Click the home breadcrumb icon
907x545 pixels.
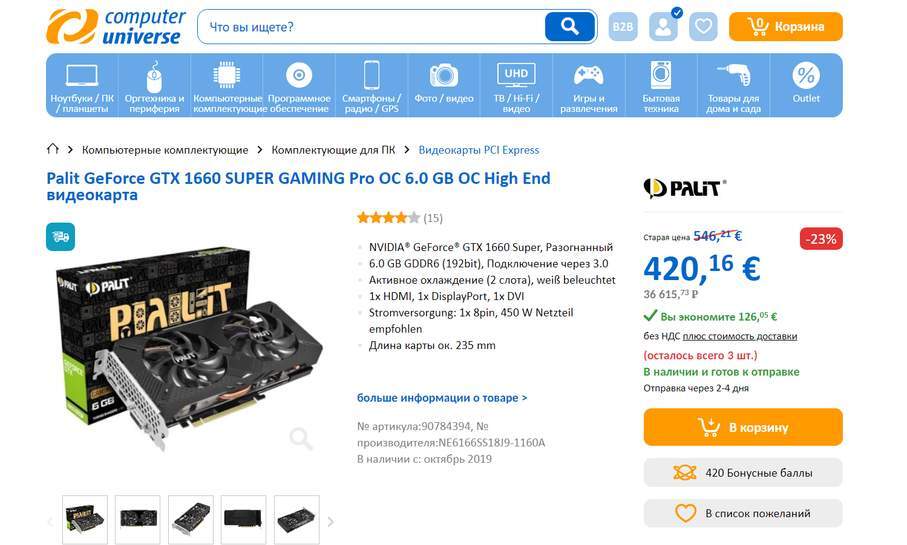coord(53,149)
